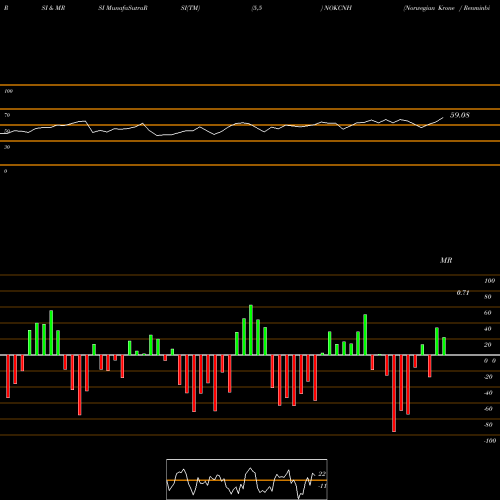
Task: Open the mini oscillator chart thumbnail
Action: tap(247, 479)
